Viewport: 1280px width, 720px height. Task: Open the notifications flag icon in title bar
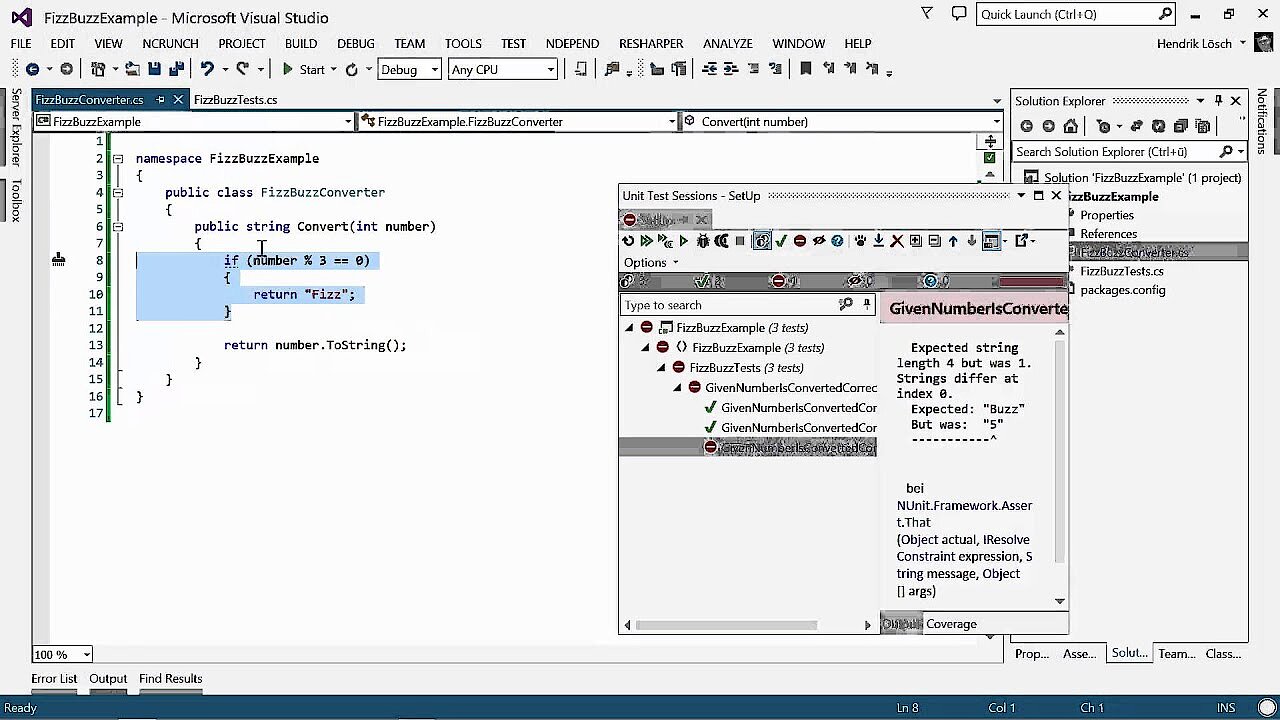point(927,14)
